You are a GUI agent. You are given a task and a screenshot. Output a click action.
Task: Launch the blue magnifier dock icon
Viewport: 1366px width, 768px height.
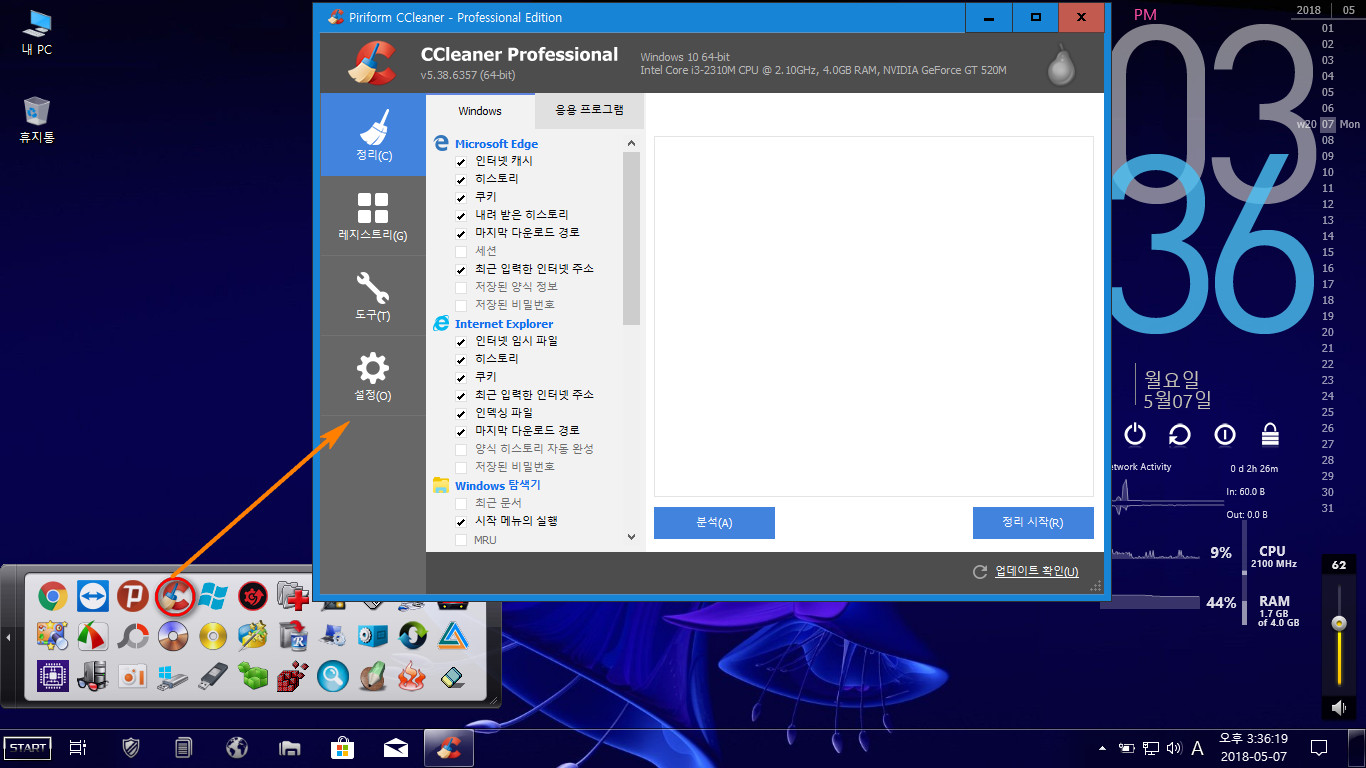(x=333, y=676)
